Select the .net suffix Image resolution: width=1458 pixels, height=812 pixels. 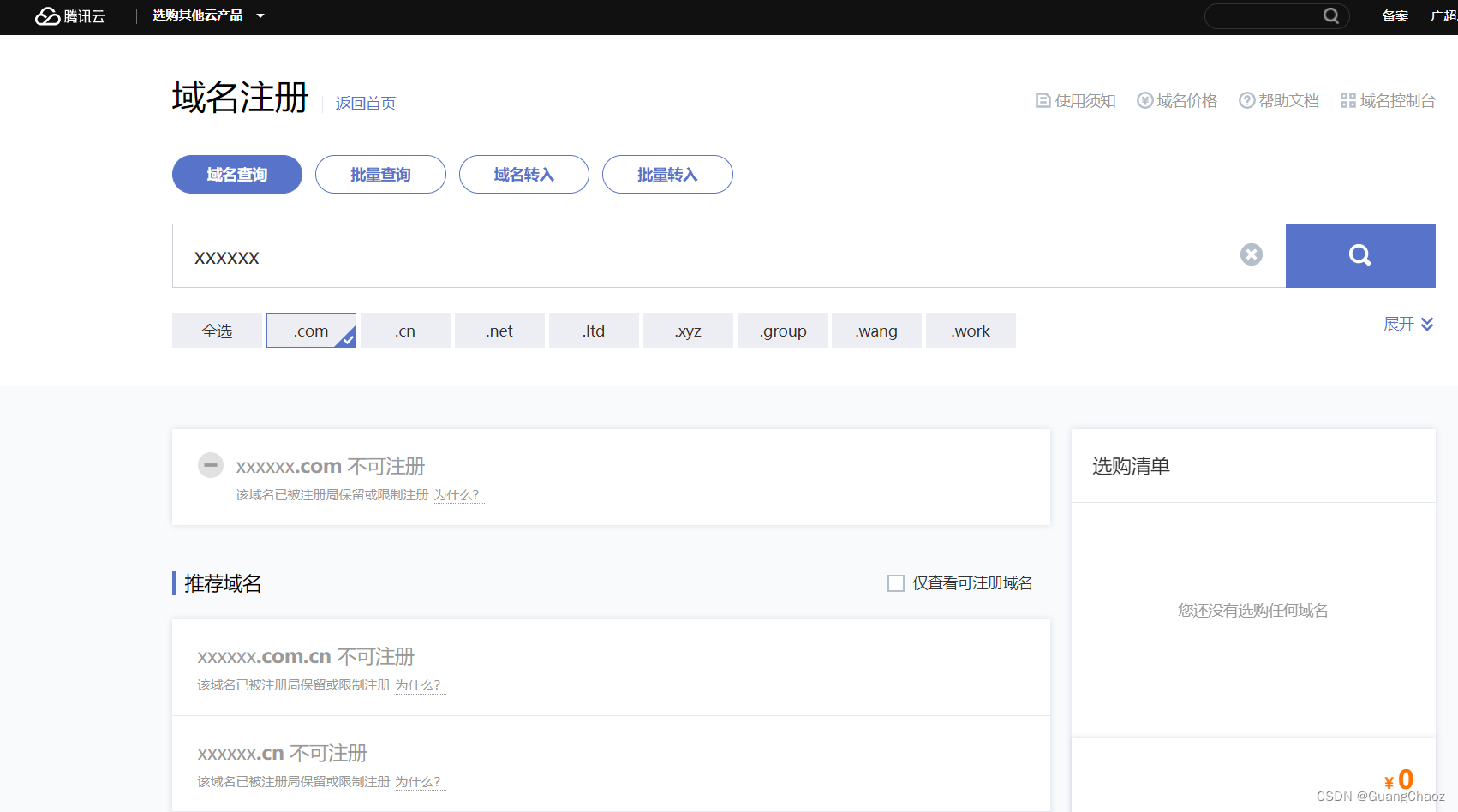point(499,331)
